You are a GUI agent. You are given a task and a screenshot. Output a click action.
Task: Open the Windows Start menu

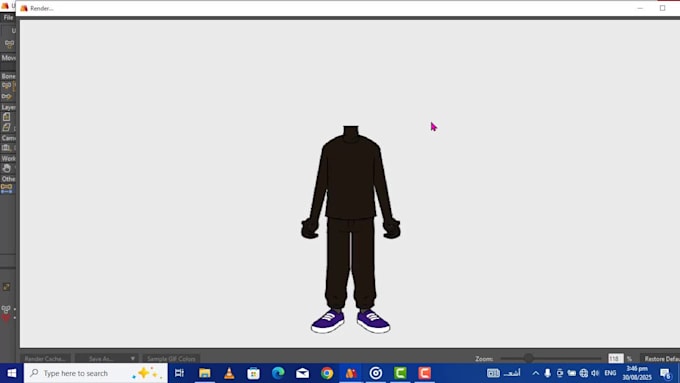point(12,373)
